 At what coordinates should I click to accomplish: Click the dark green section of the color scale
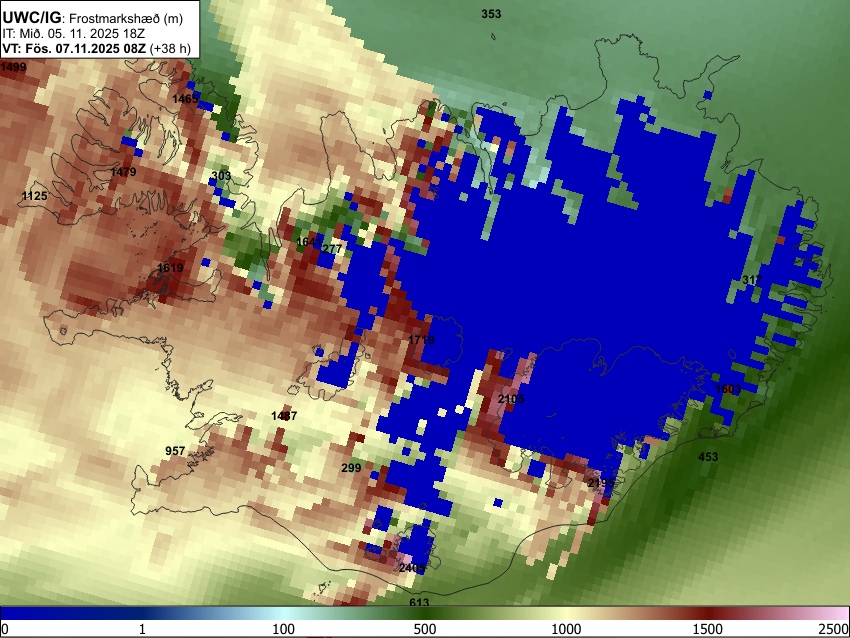pyautogui.click(x=425, y=613)
